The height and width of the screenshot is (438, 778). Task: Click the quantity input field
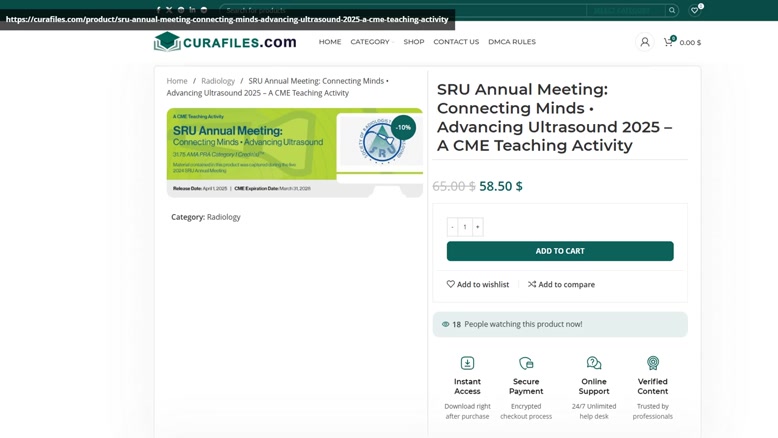465,227
